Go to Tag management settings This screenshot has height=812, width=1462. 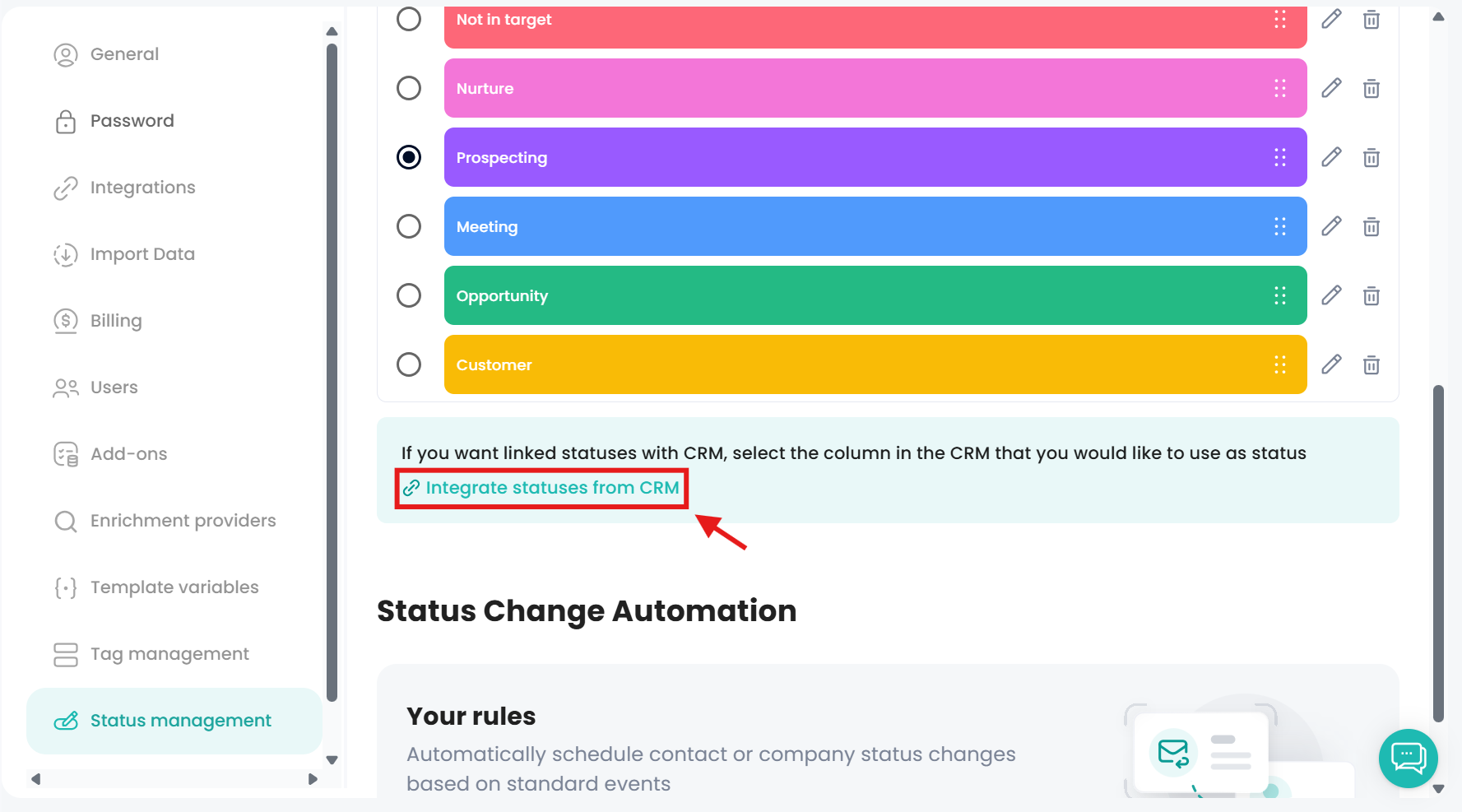point(169,654)
